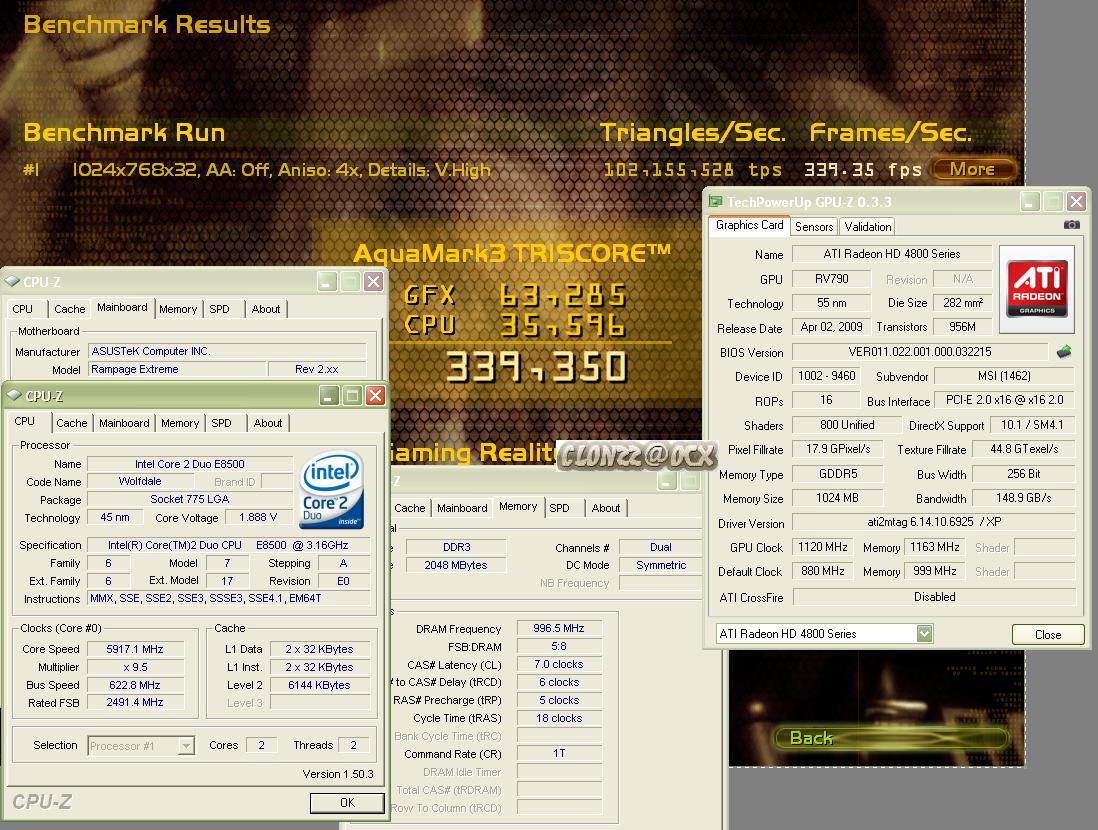Click the Driver Version field in GPU-Z
The image size is (1098, 830).
pyautogui.click(x=934, y=522)
